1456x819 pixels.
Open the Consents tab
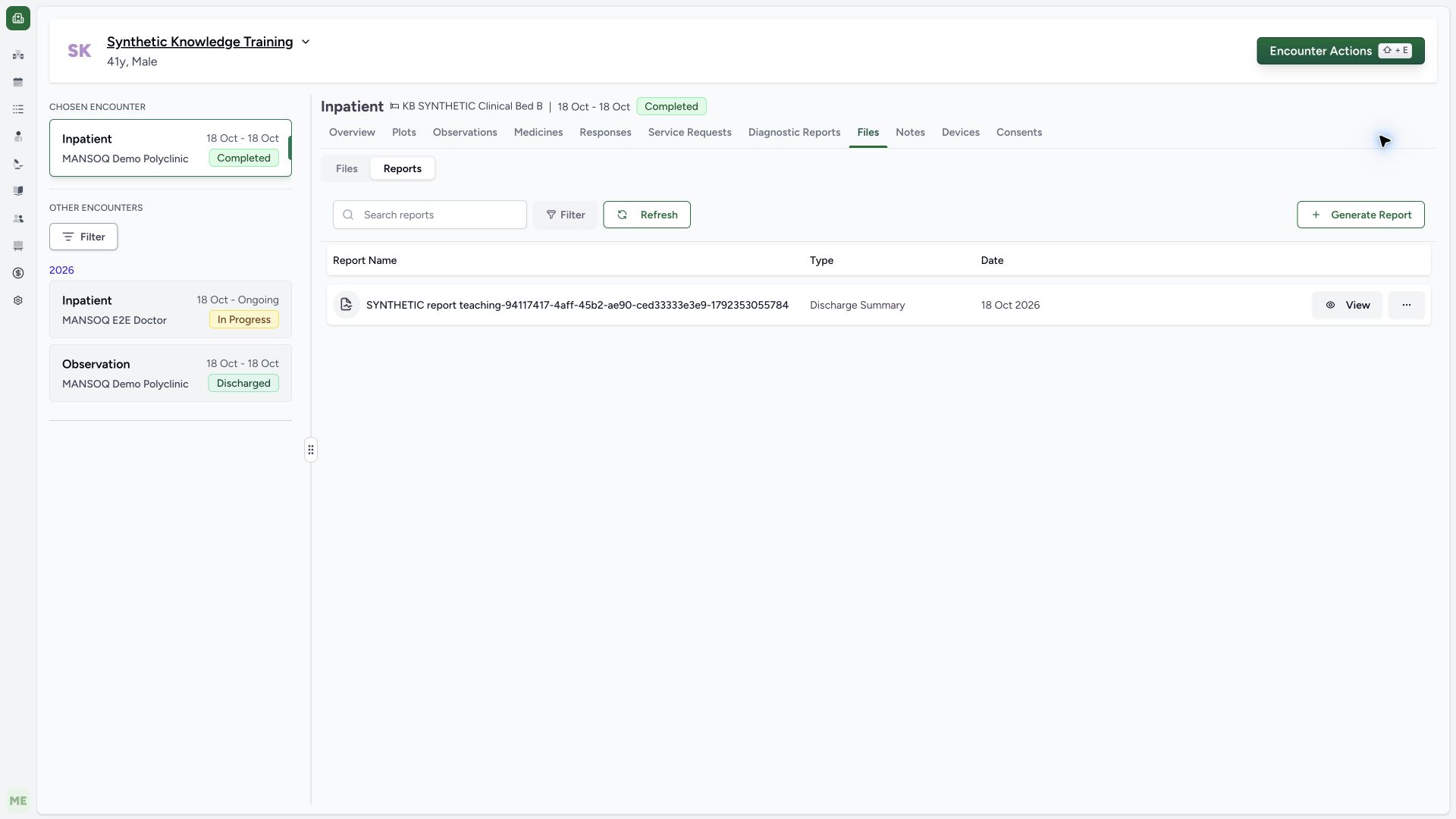click(x=1018, y=132)
